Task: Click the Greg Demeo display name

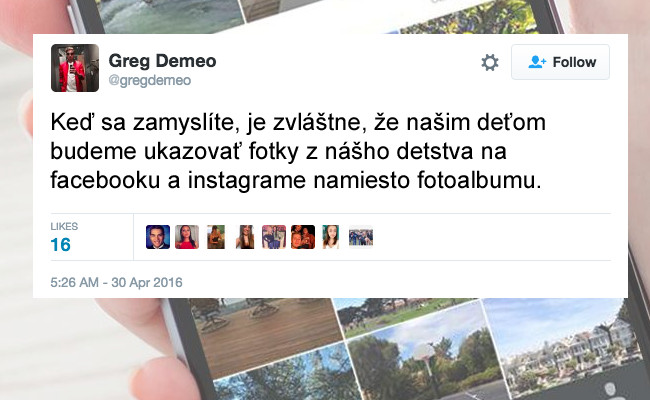Action: [162, 61]
